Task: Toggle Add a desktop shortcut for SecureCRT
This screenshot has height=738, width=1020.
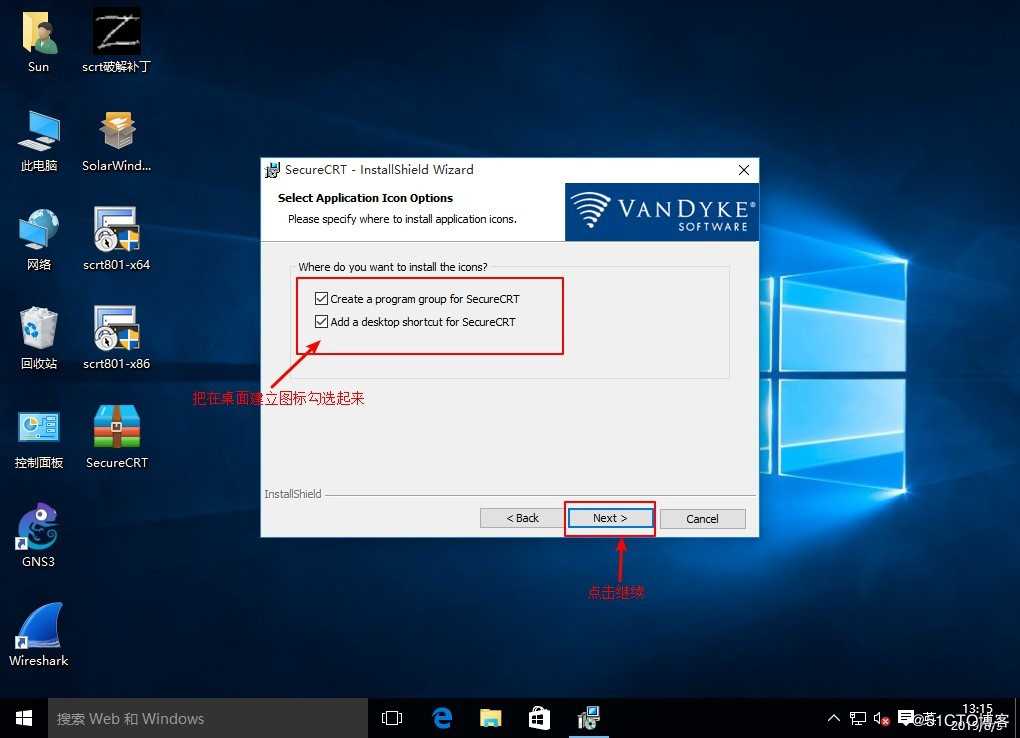Action: (321, 321)
